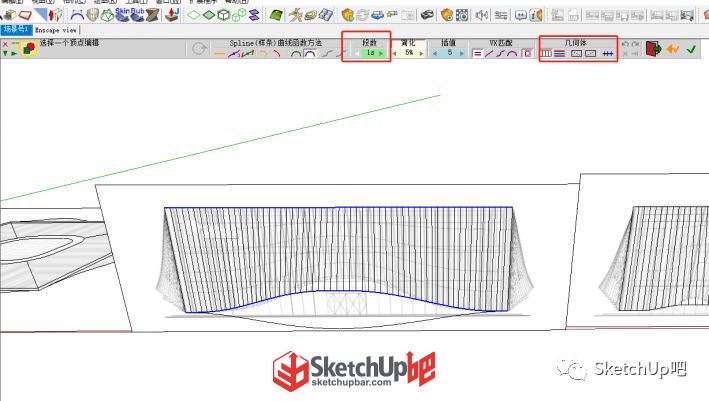This screenshot has height=401, width=709.
Task: Click the small undo arrow on curve toolbar
Action: pyautogui.click(x=625, y=44)
